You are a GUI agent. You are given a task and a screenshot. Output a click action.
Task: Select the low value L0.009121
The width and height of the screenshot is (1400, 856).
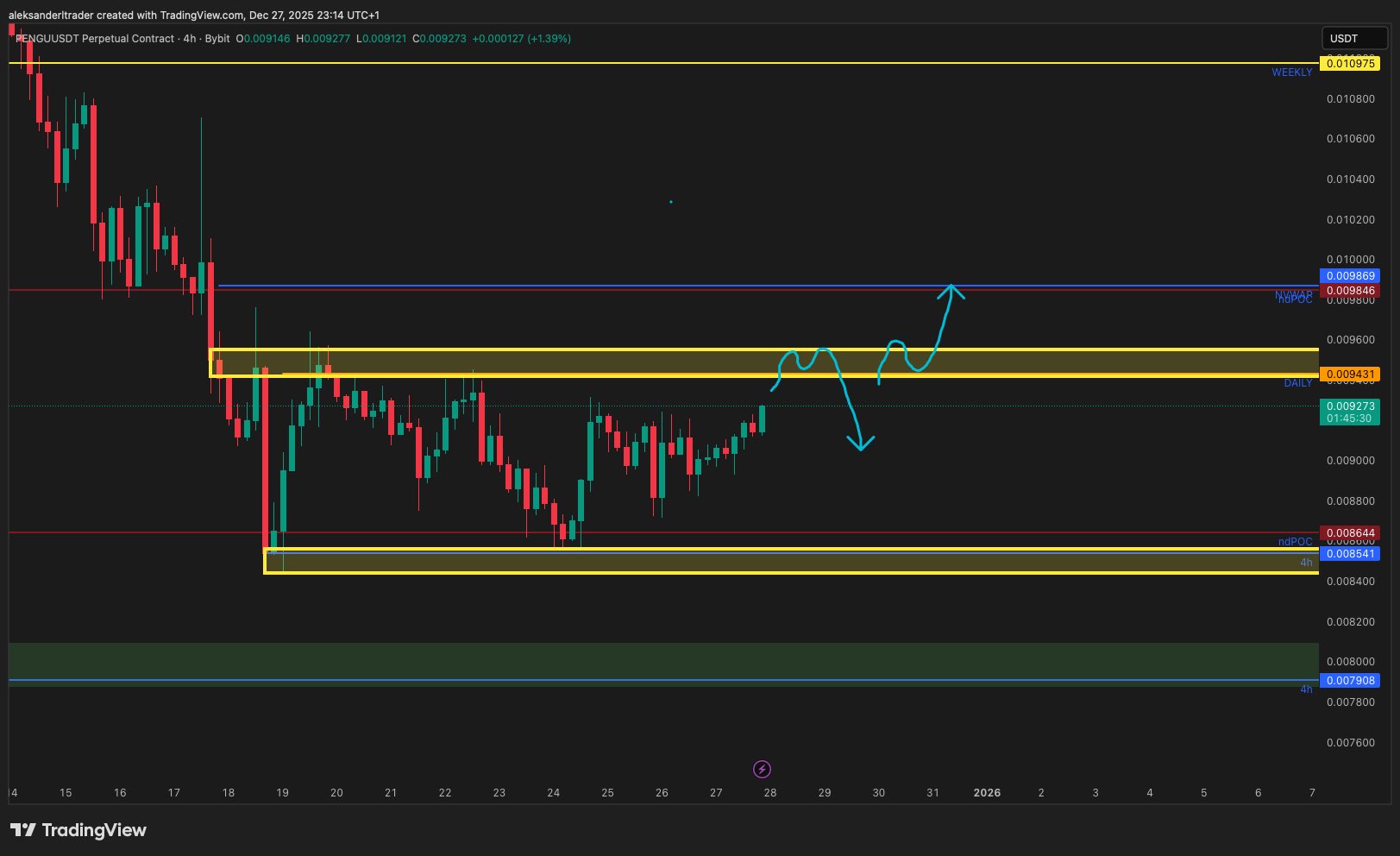coord(381,39)
